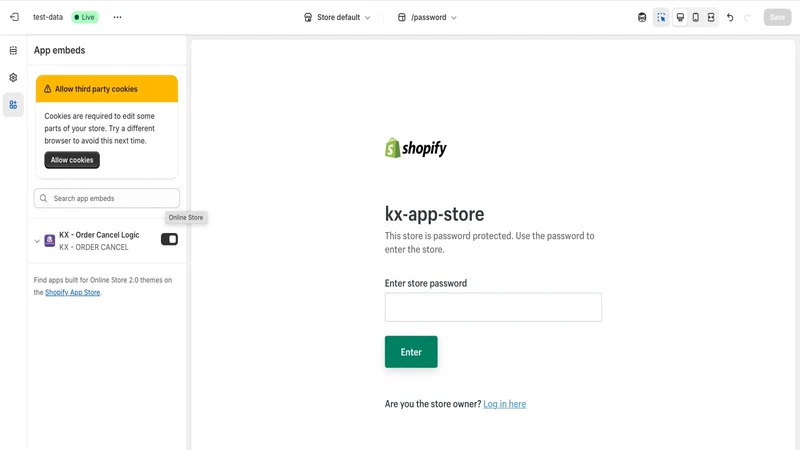Screen dimensions: 800x450
Task: Click the KX Order Cancel app icon
Action: tap(49, 240)
